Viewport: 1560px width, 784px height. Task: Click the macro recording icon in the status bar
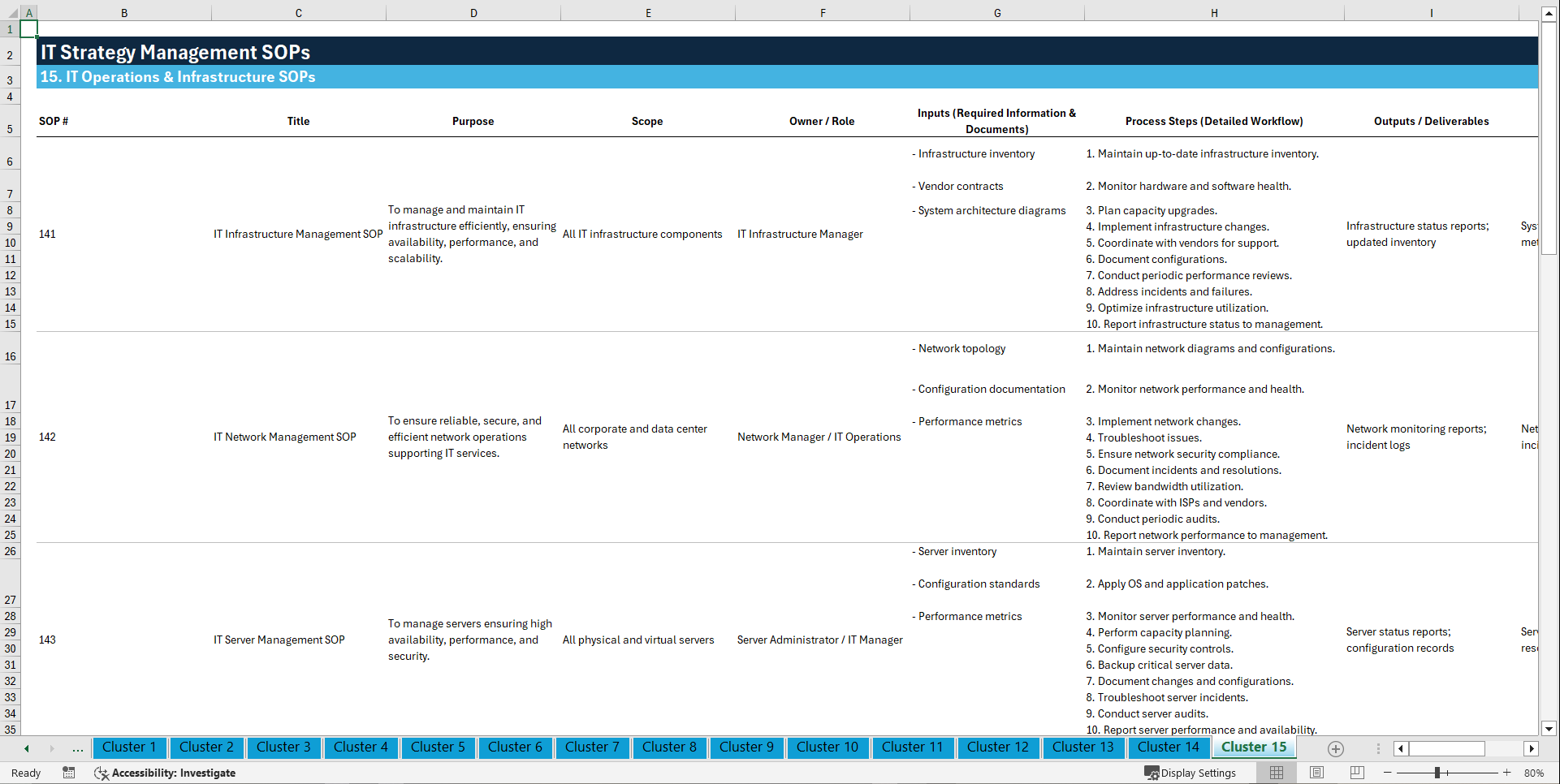point(69,773)
